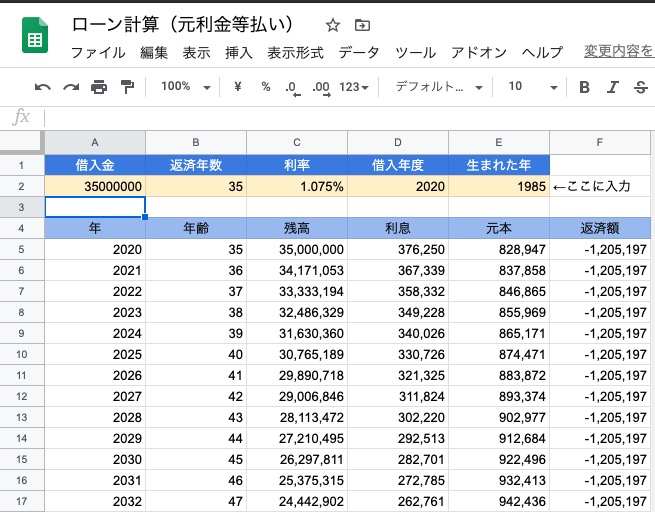
Task: Format as currency with ¥ button
Action: (x=238, y=86)
